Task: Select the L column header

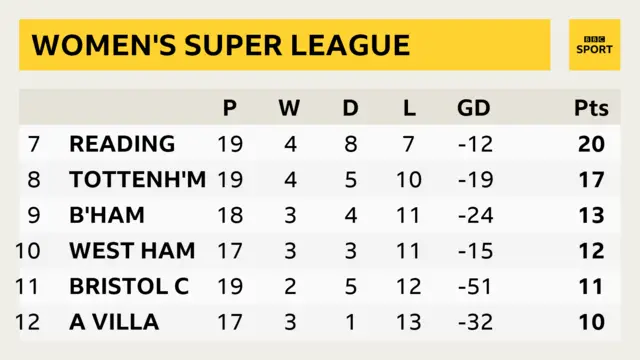Action: (409, 108)
